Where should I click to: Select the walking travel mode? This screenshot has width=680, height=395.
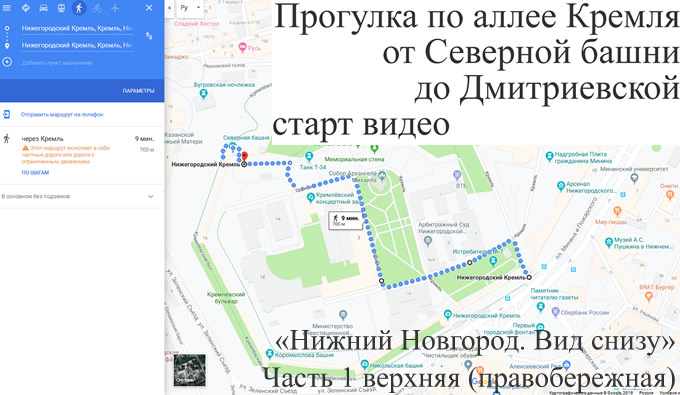[79, 8]
